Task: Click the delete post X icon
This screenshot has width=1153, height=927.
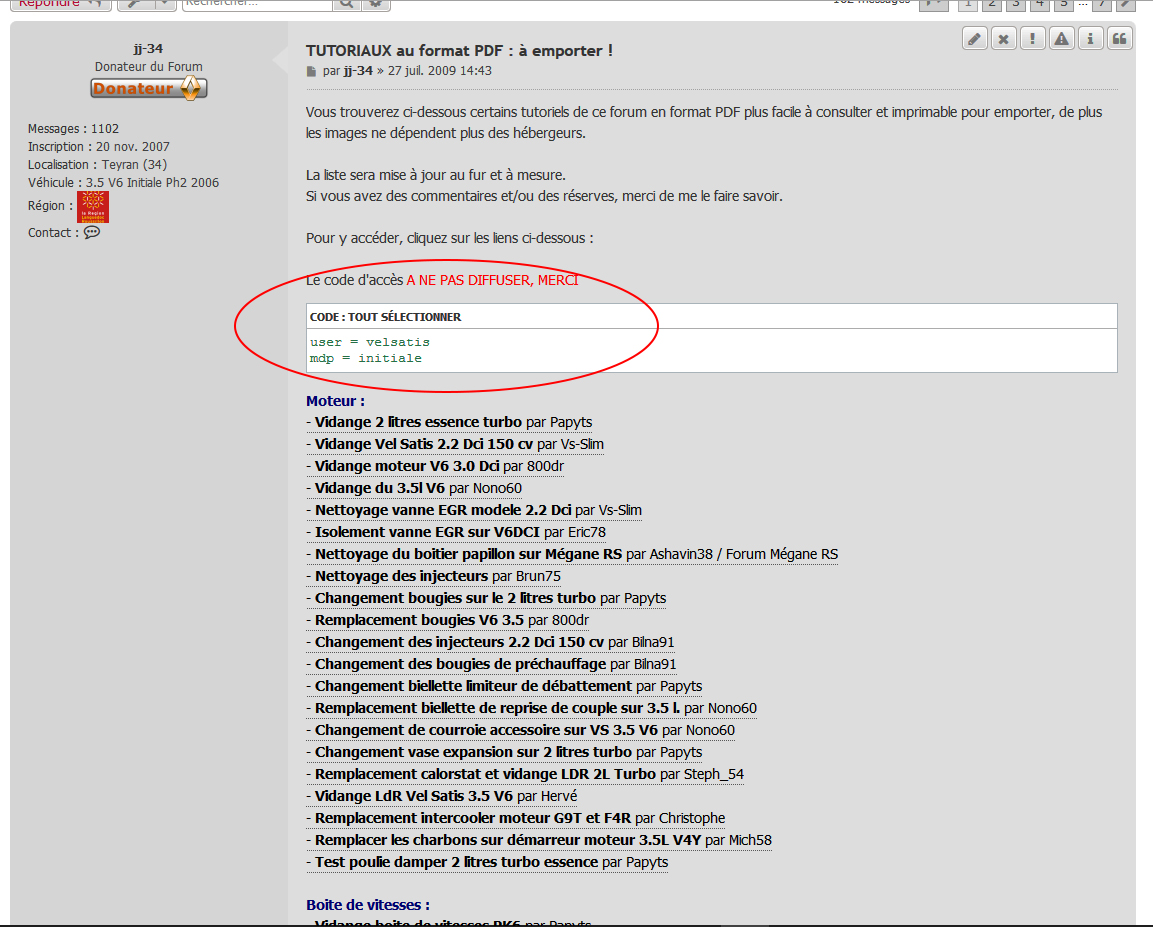Action: [x=1004, y=39]
